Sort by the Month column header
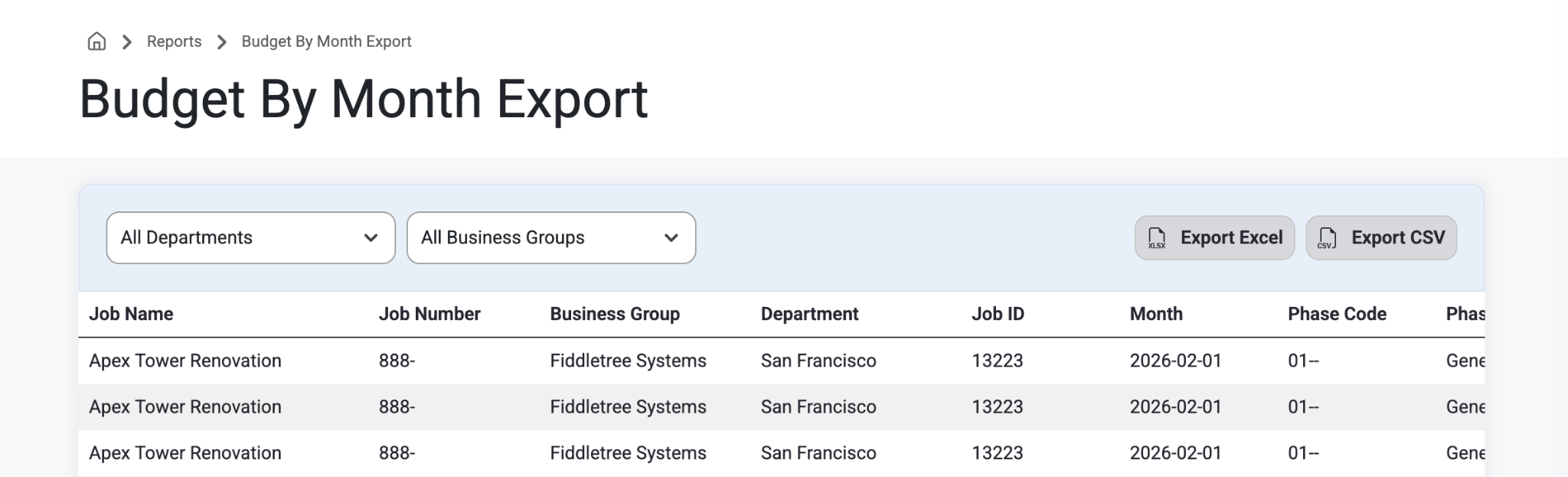The height and width of the screenshot is (477, 1568). coord(1156,314)
